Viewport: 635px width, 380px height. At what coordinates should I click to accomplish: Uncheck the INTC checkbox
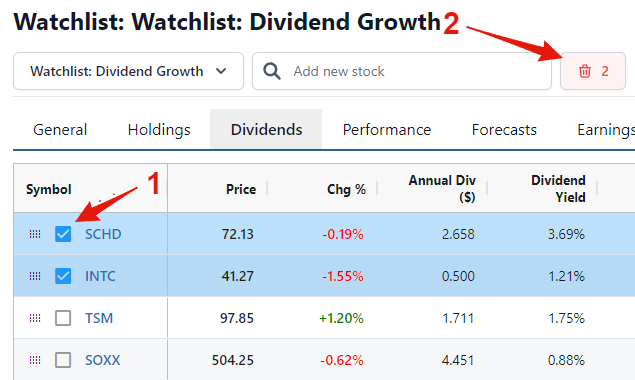[63, 276]
